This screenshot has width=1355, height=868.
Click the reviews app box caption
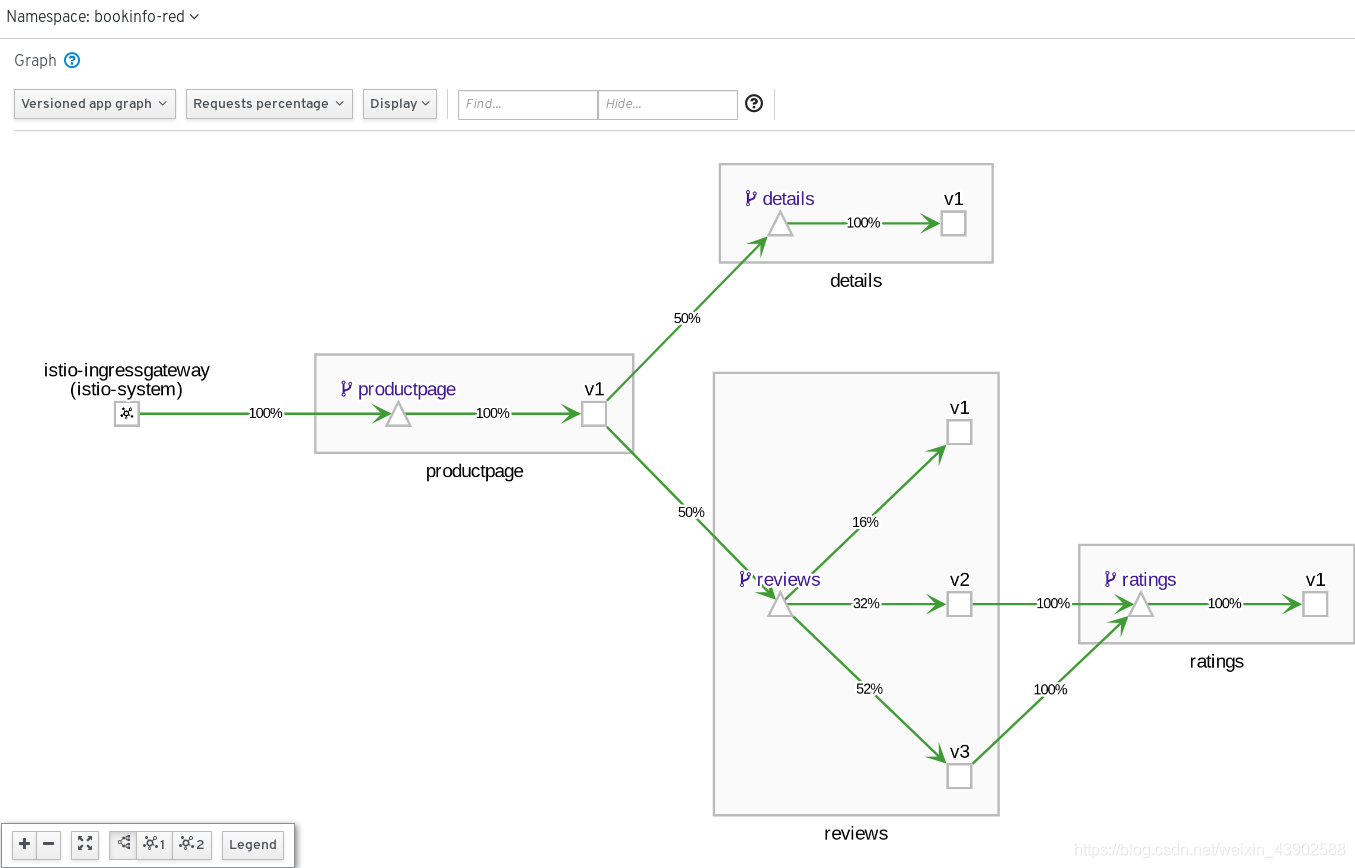(856, 833)
